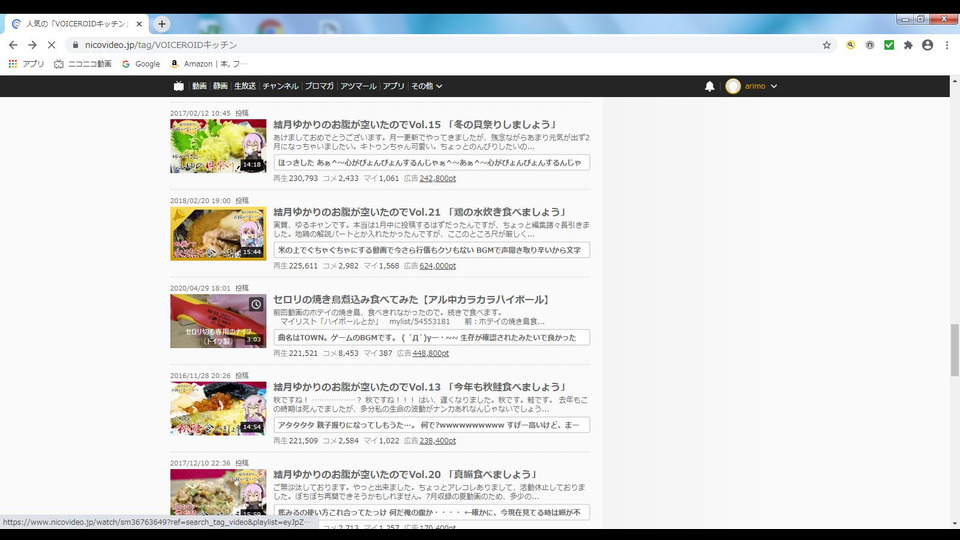Open the Amazon bookmark

(208, 64)
